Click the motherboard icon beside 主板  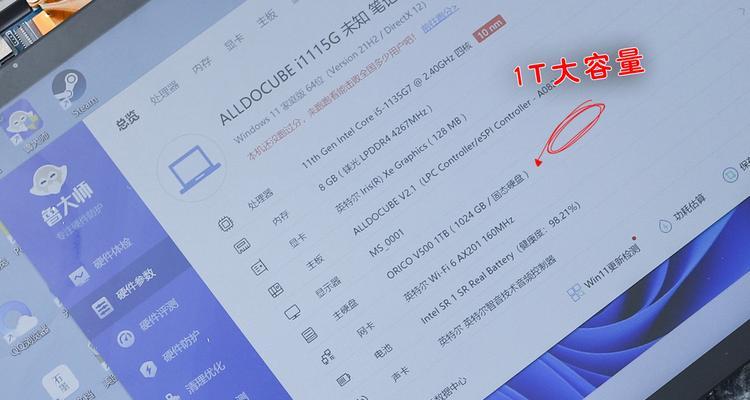click(276, 290)
